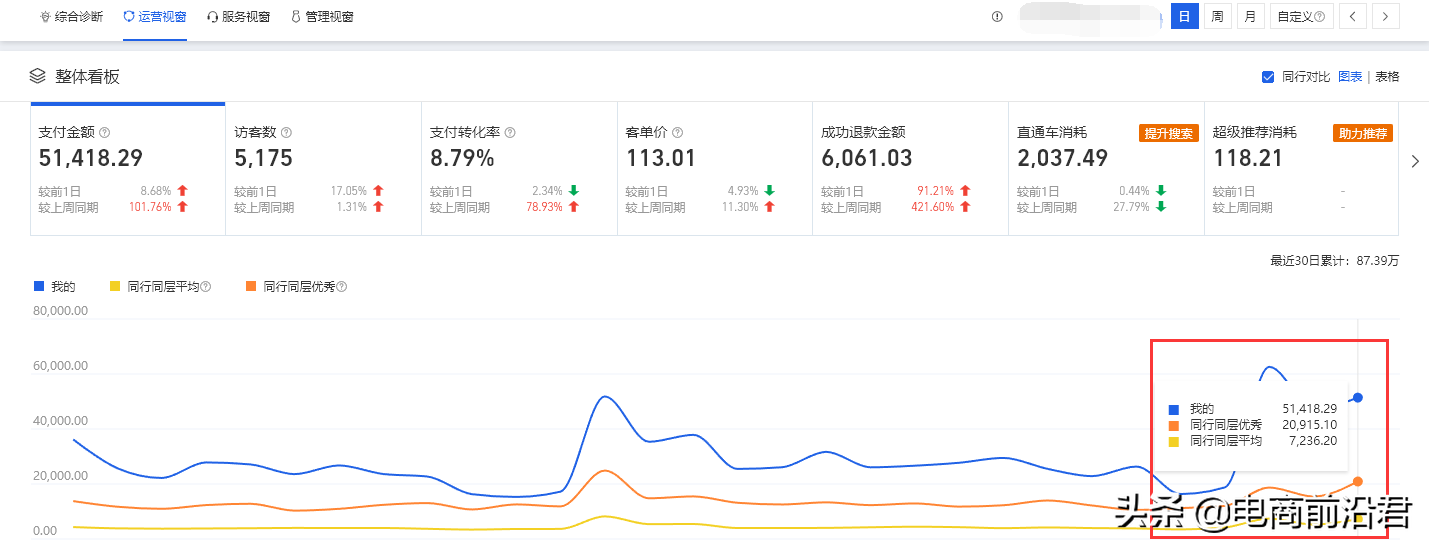Select the 日 day granularity button
Screen dimensions: 1429x547
tap(1184, 17)
